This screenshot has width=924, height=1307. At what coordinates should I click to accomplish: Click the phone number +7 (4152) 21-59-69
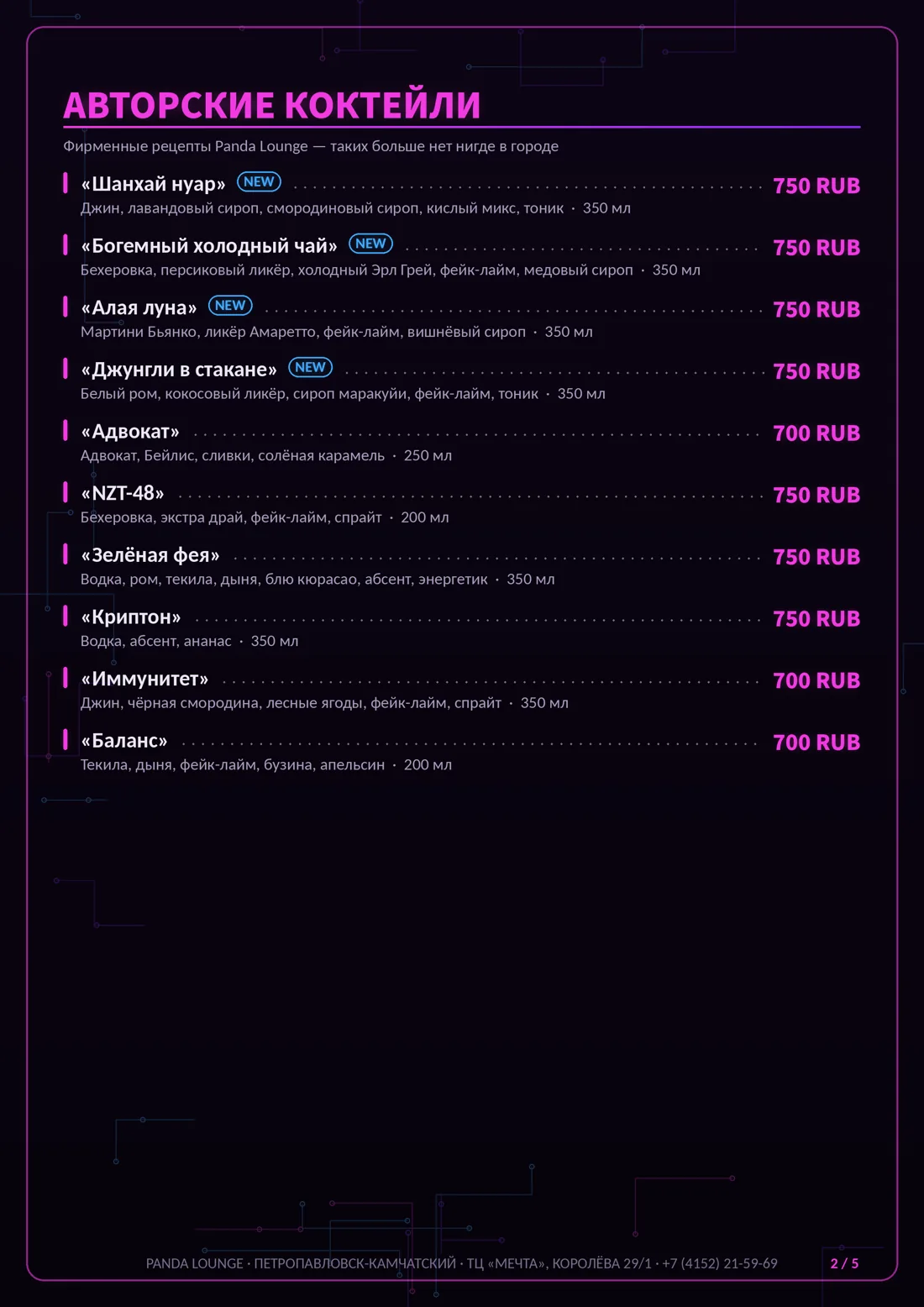pos(720,1263)
